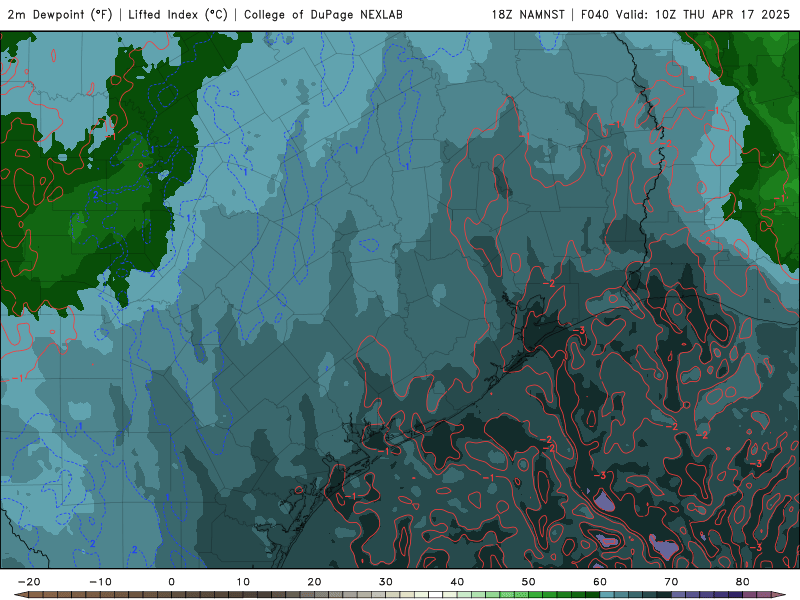Click the '60' color scale label
Screen dimensions: 800x600
click(600, 582)
